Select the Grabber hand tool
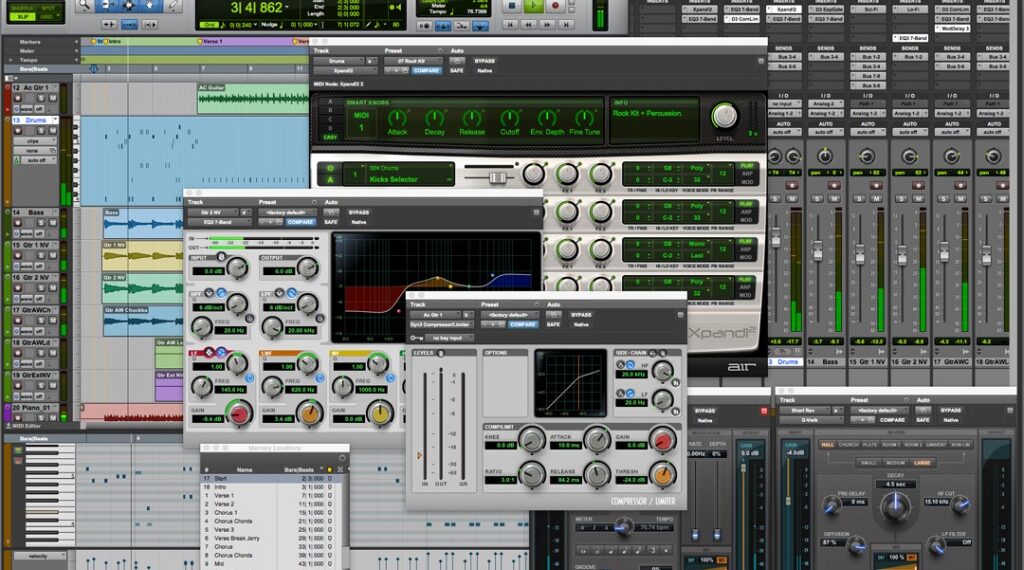 pos(151,5)
